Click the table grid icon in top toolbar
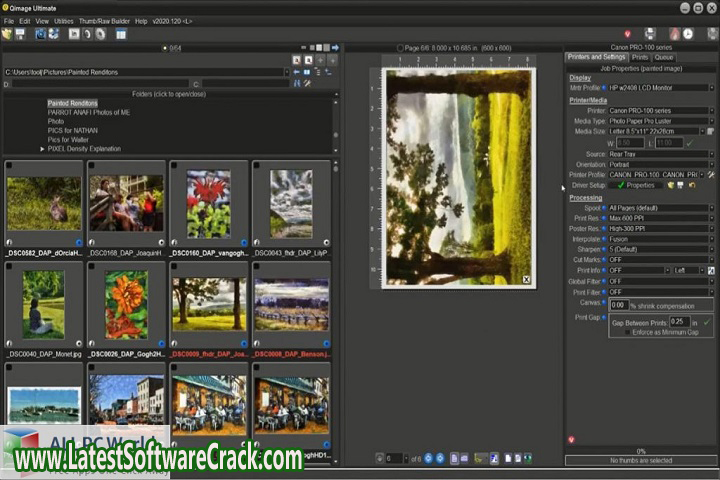Image resolution: width=720 pixels, height=480 pixels. pos(121,34)
